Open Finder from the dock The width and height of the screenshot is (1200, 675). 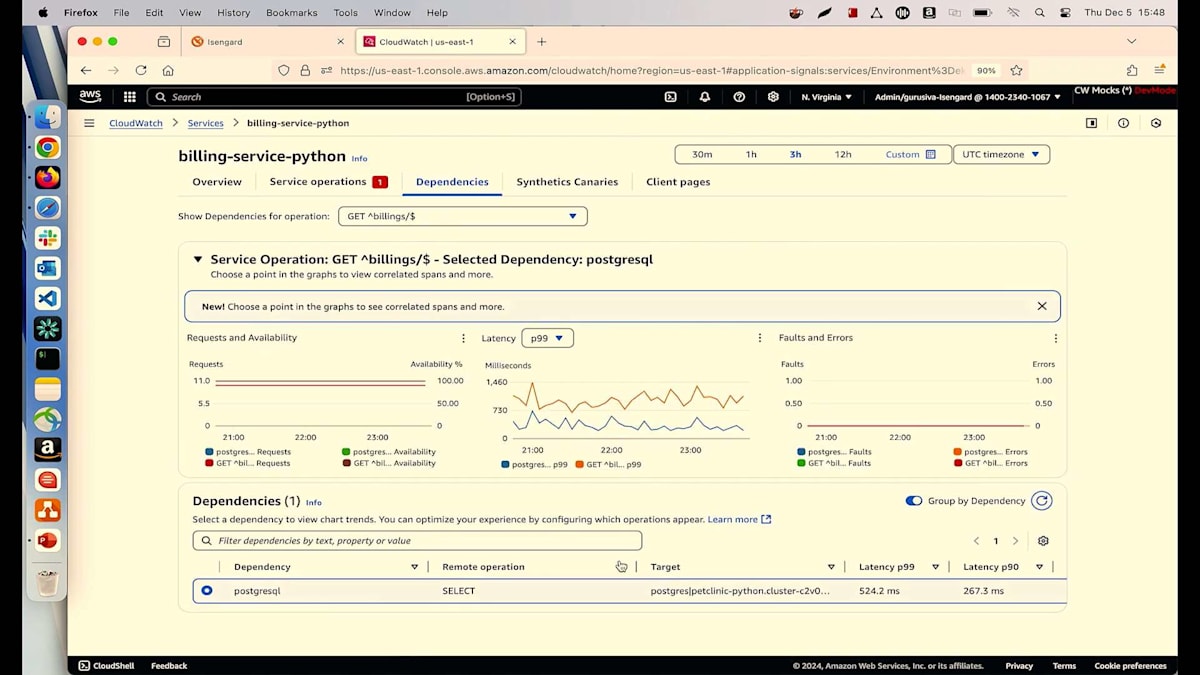click(x=47, y=117)
